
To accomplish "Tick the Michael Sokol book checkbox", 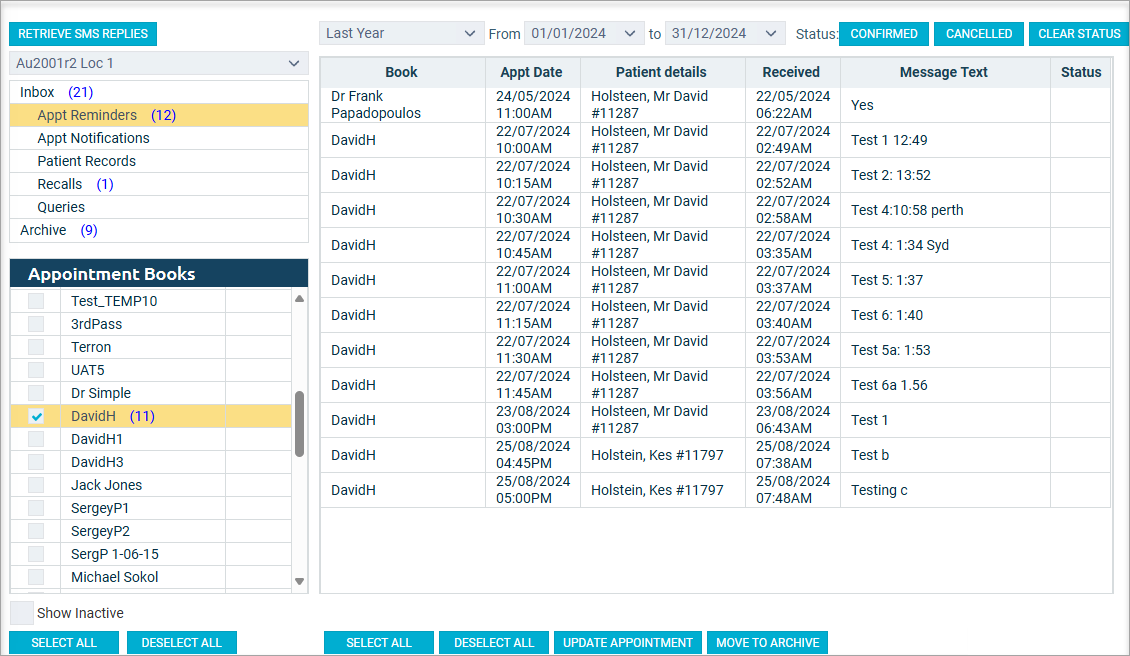I will pyautogui.click(x=36, y=578).
